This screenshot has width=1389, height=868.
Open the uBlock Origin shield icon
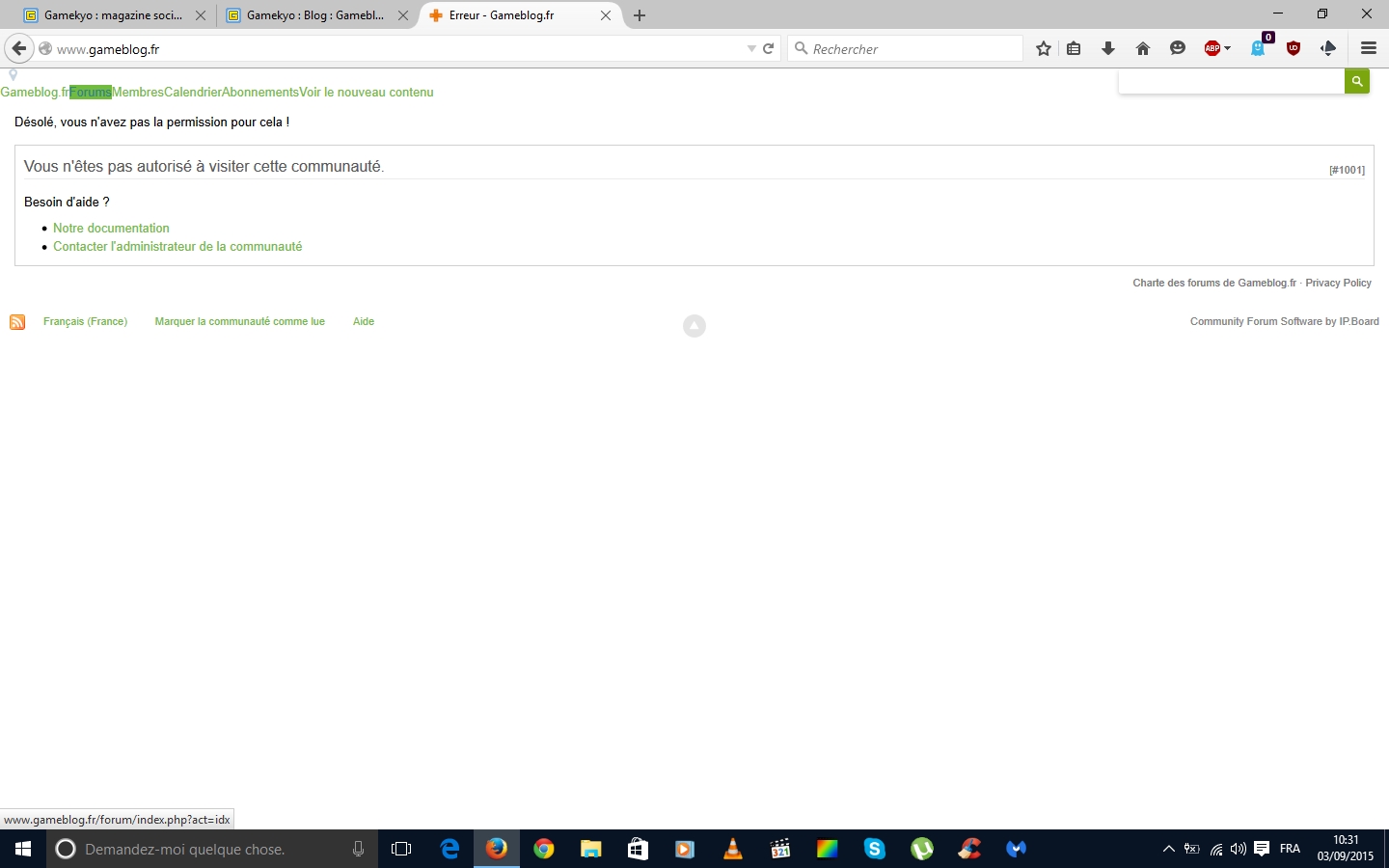(x=1294, y=48)
